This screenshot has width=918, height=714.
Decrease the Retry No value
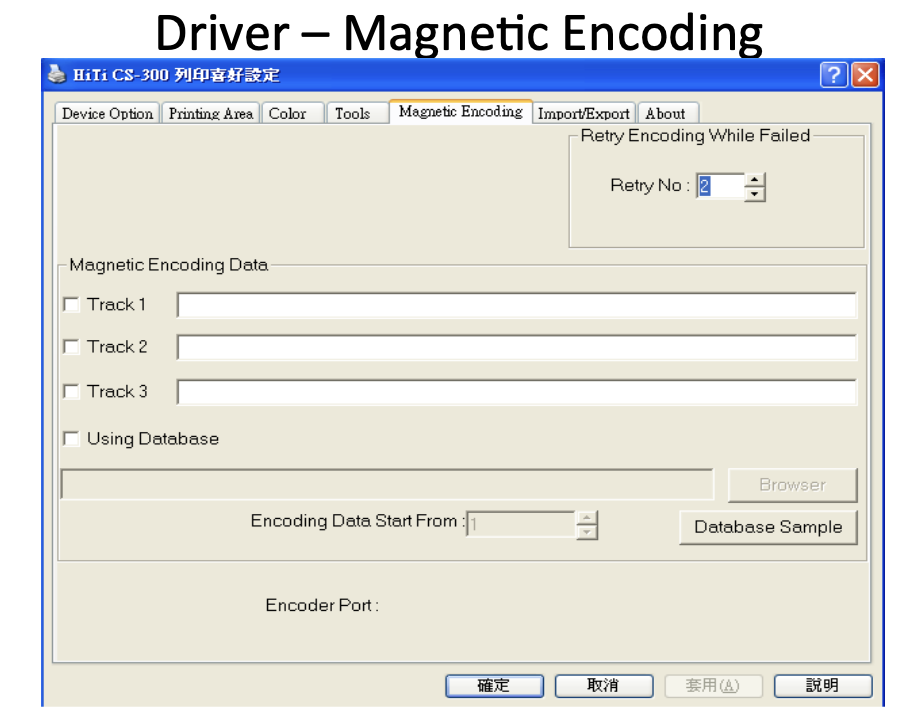tap(755, 194)
